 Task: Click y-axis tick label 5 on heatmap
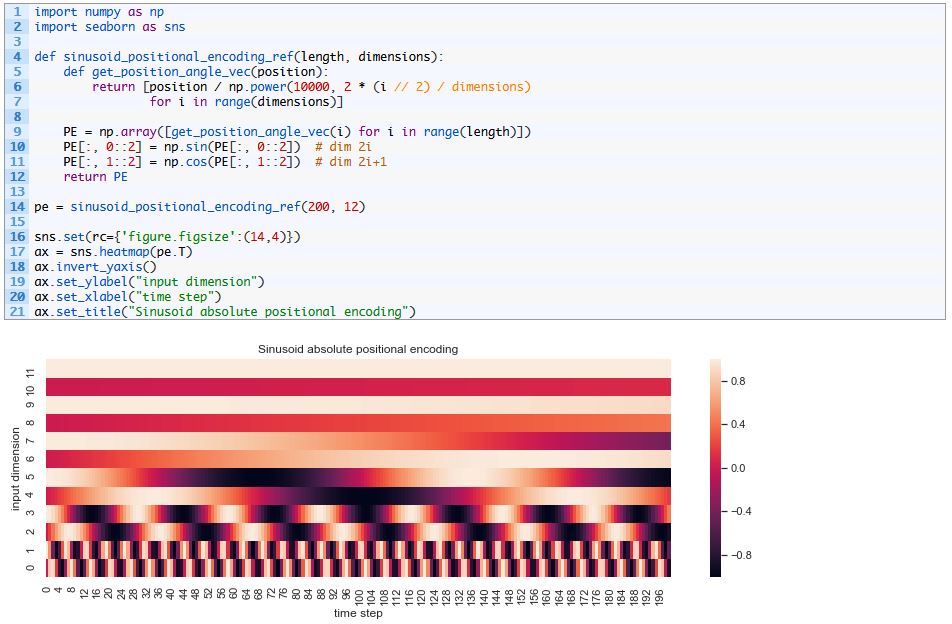coord(31,476)
